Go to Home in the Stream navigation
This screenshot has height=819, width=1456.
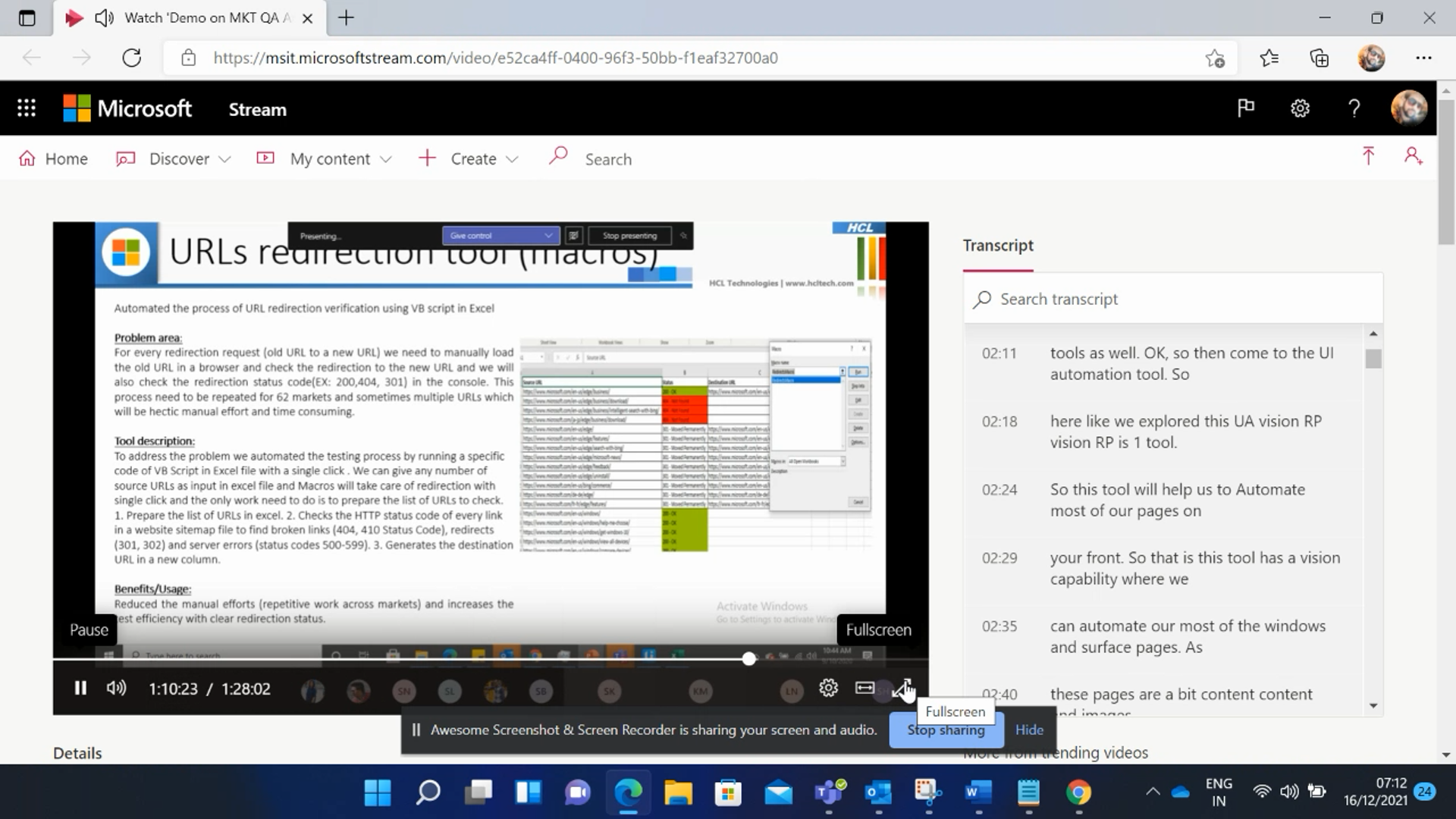click(53, 158)
